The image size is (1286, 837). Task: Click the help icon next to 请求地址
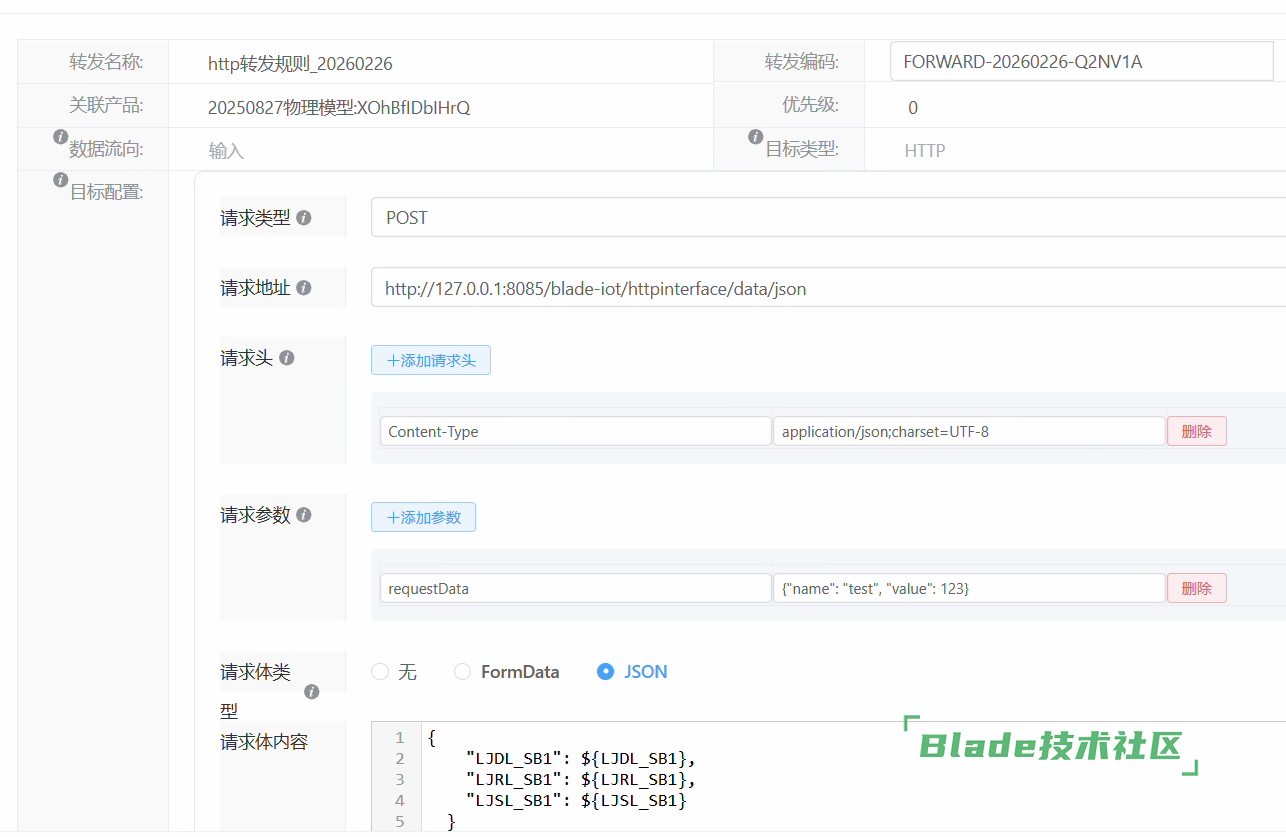click(x=304, y=288)
